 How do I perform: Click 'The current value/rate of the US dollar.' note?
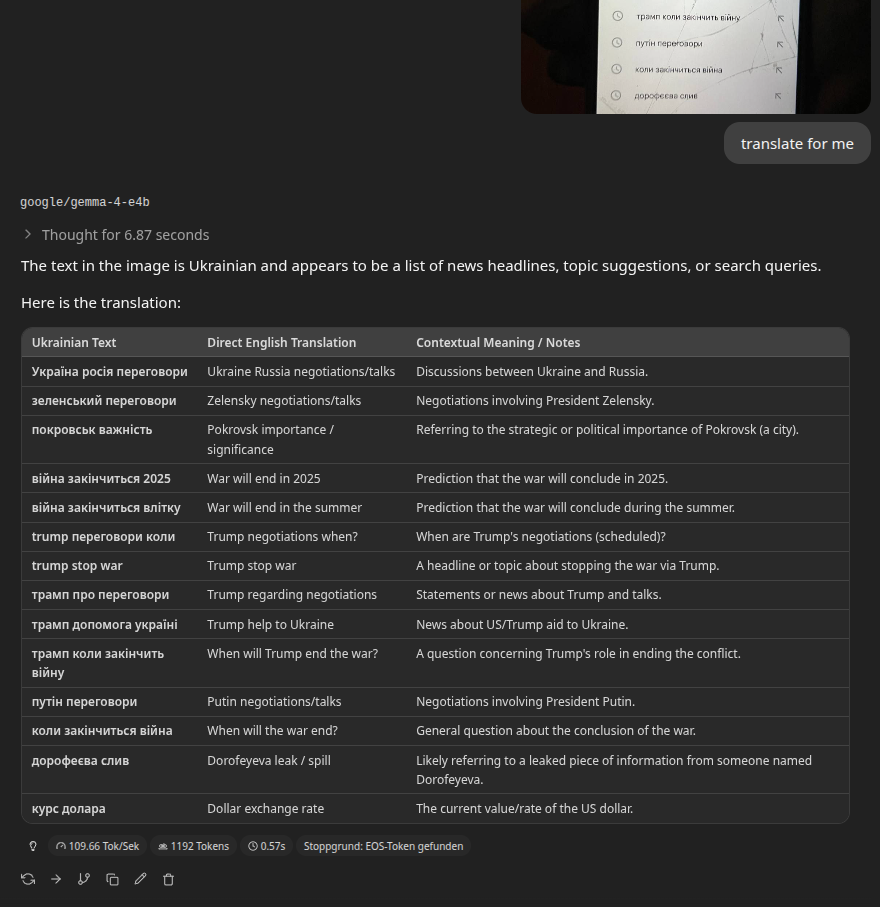pos(525,809)
